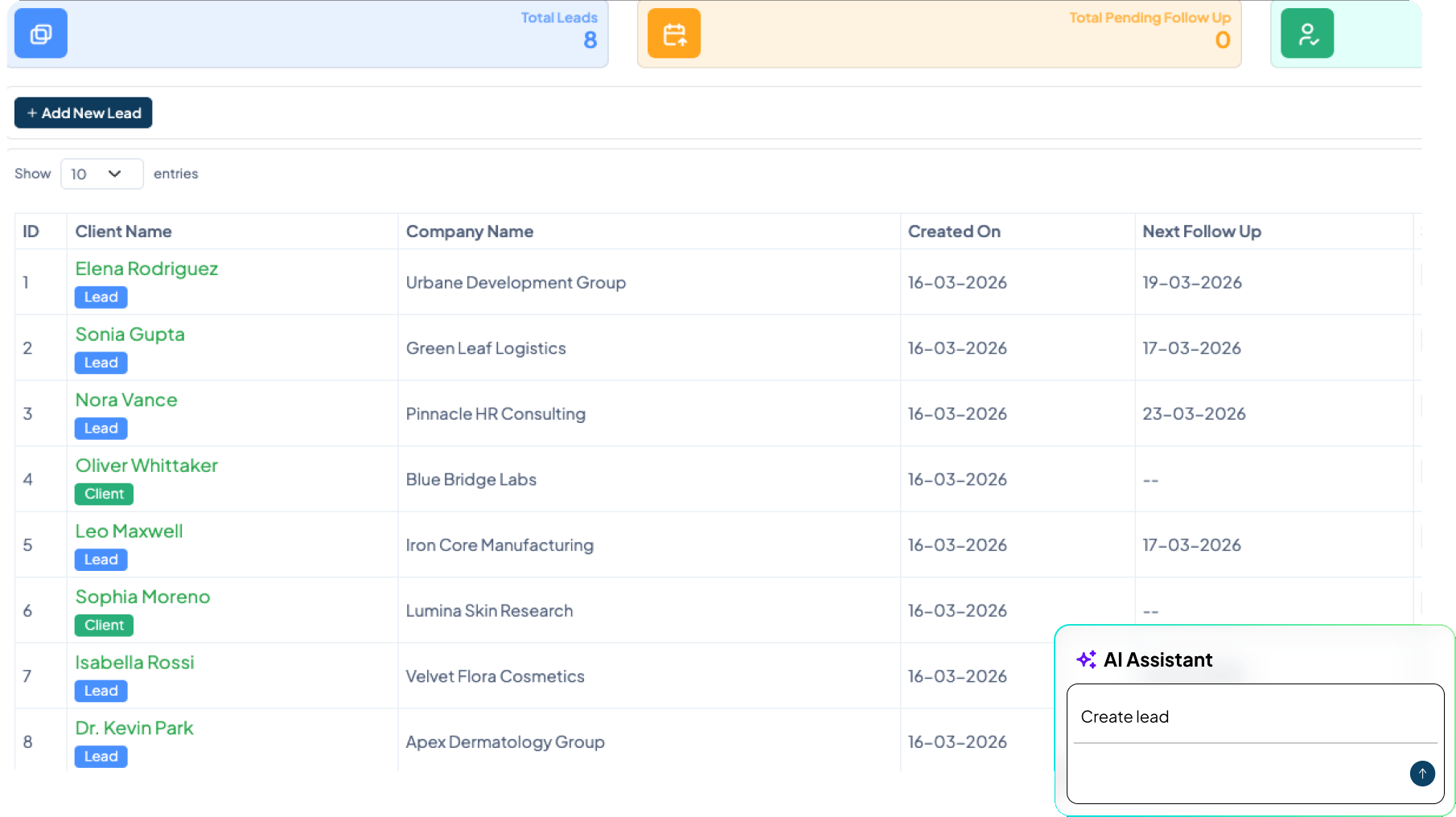This screenshot has height=817, width=1456.
Task: Click the Next Follow Up column header
Action: point(1201,231)
